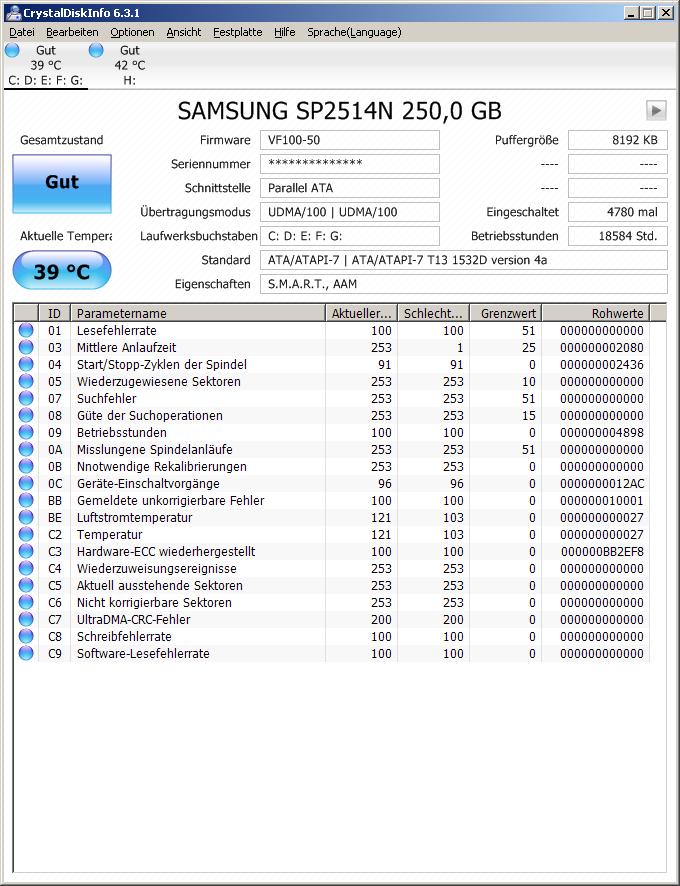Open the Festplatte menu

237,32
